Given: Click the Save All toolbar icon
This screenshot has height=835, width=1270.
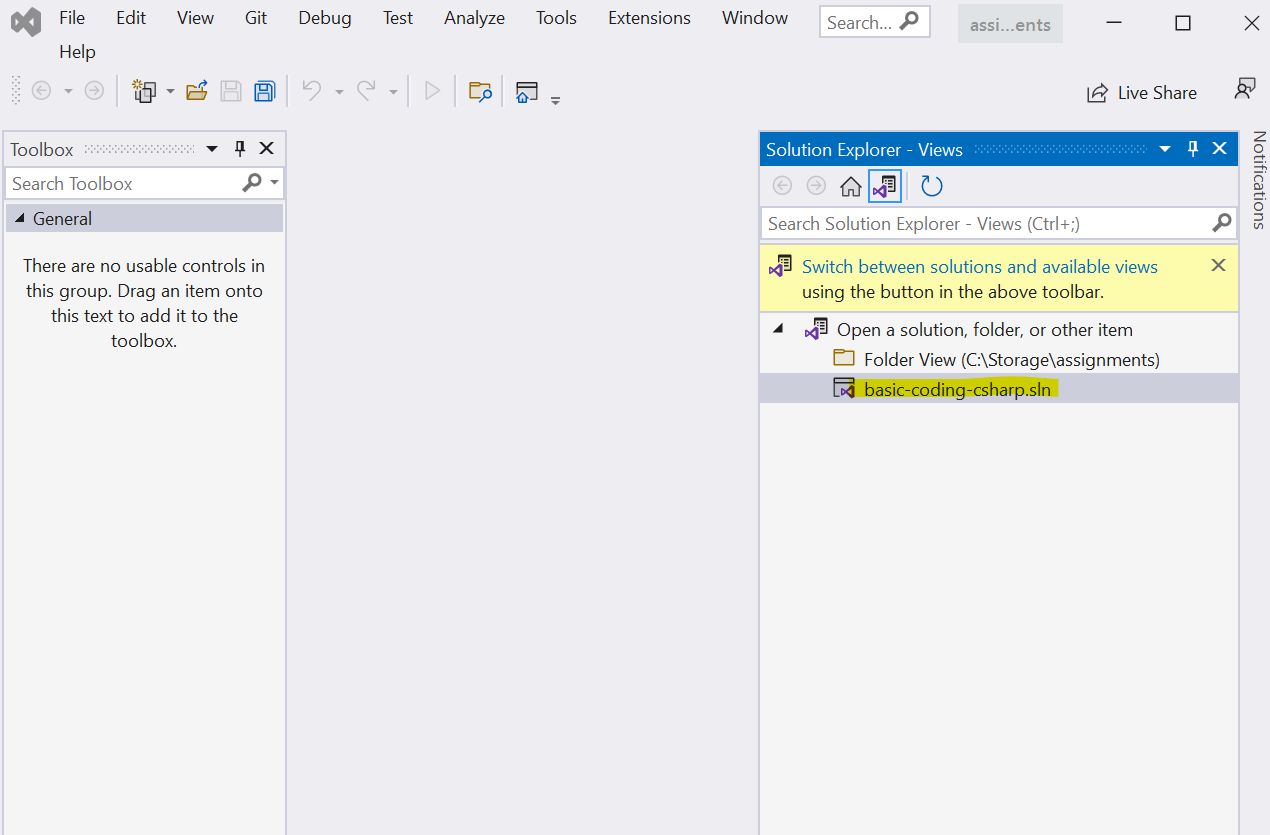Looking at the screenshot, I should click(x=264, y=92).
